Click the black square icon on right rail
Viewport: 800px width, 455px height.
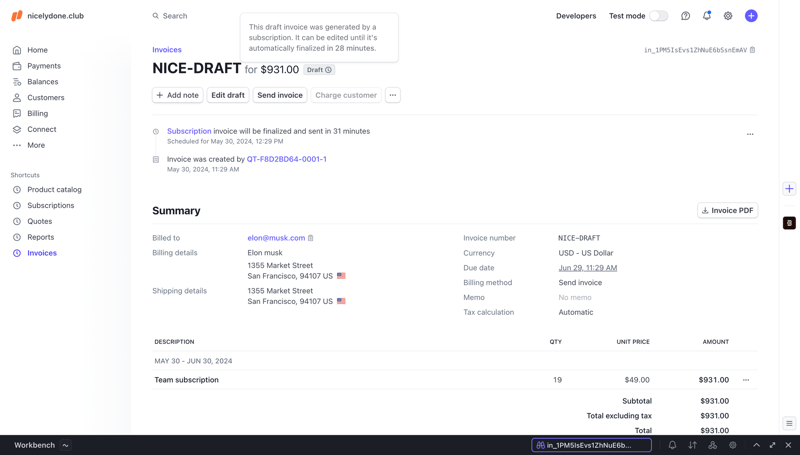(789, 223)
